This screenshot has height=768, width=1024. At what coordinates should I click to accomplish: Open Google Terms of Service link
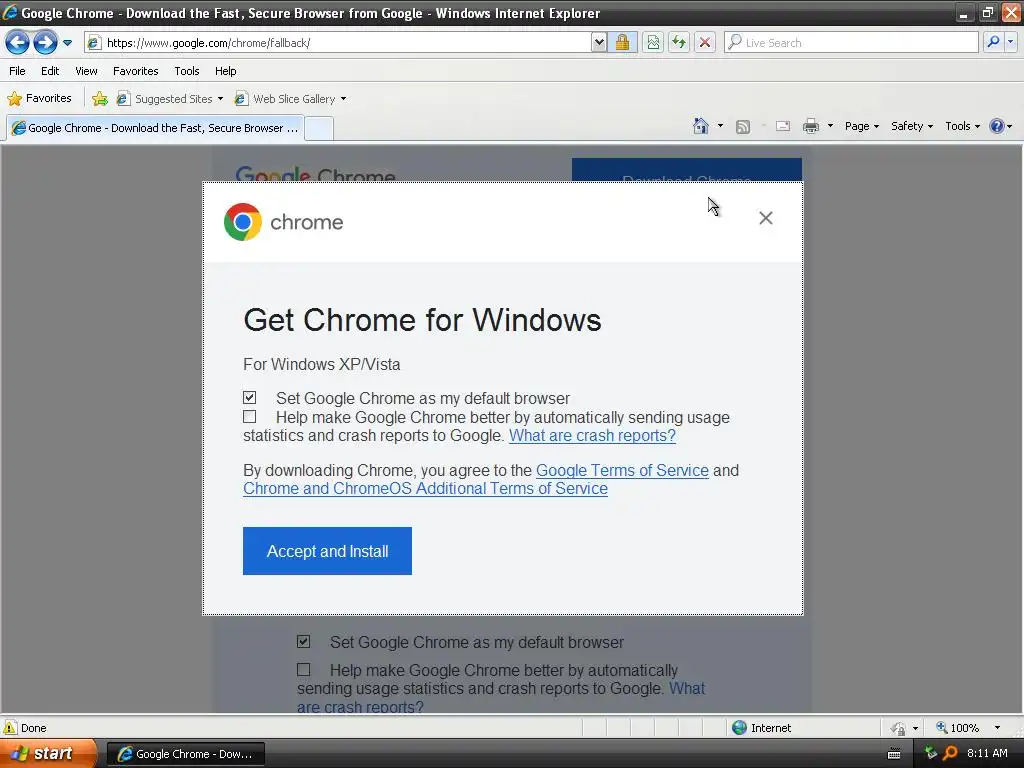622,470
